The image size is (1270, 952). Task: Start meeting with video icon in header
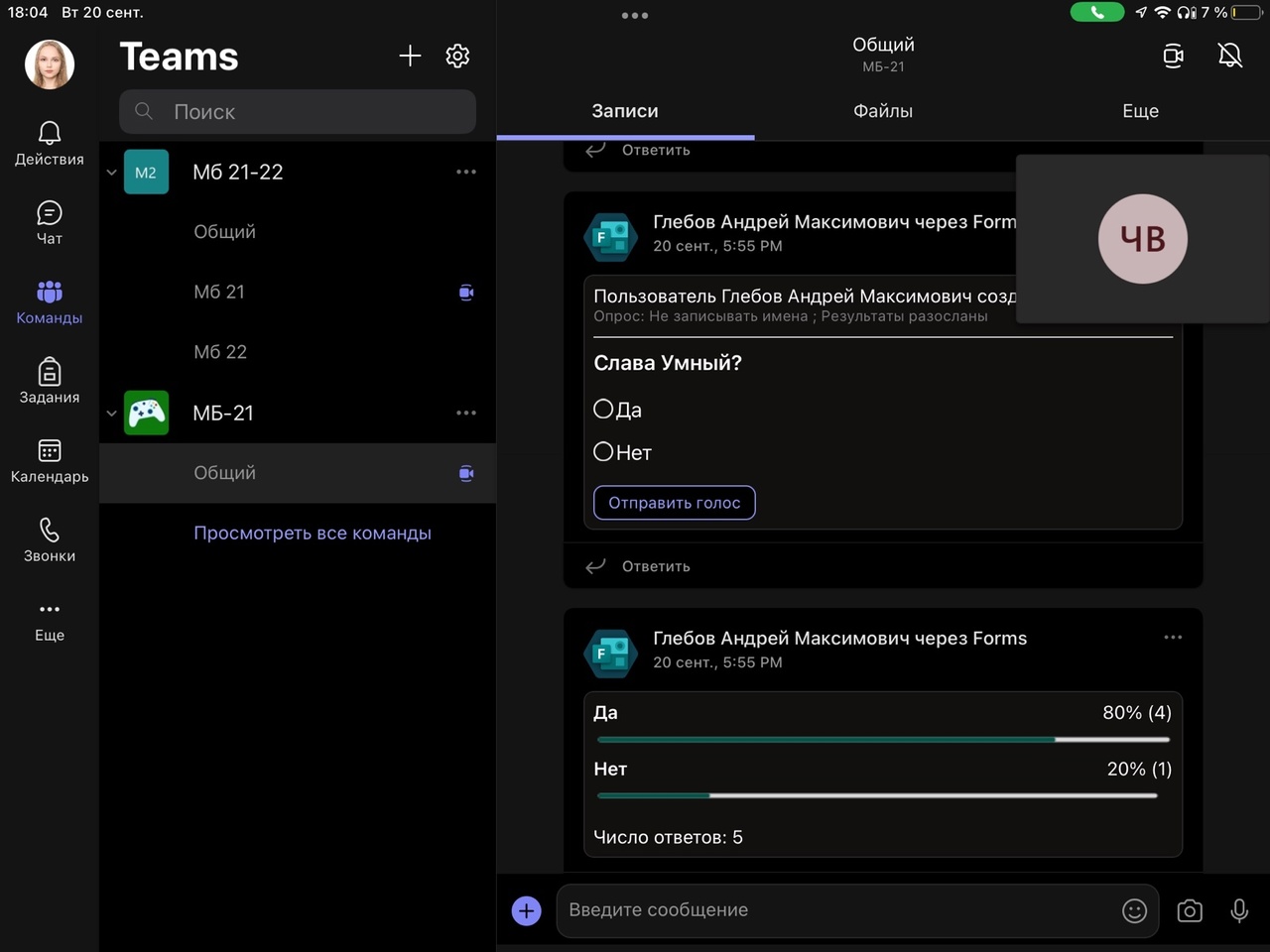click(1173, 56)
